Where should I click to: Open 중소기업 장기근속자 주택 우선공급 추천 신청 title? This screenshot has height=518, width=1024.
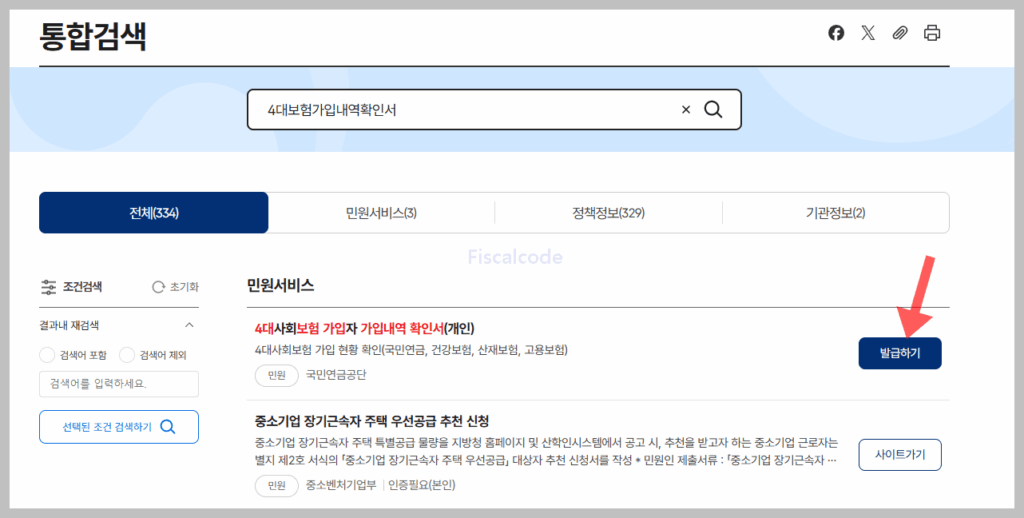pos(372,421)
